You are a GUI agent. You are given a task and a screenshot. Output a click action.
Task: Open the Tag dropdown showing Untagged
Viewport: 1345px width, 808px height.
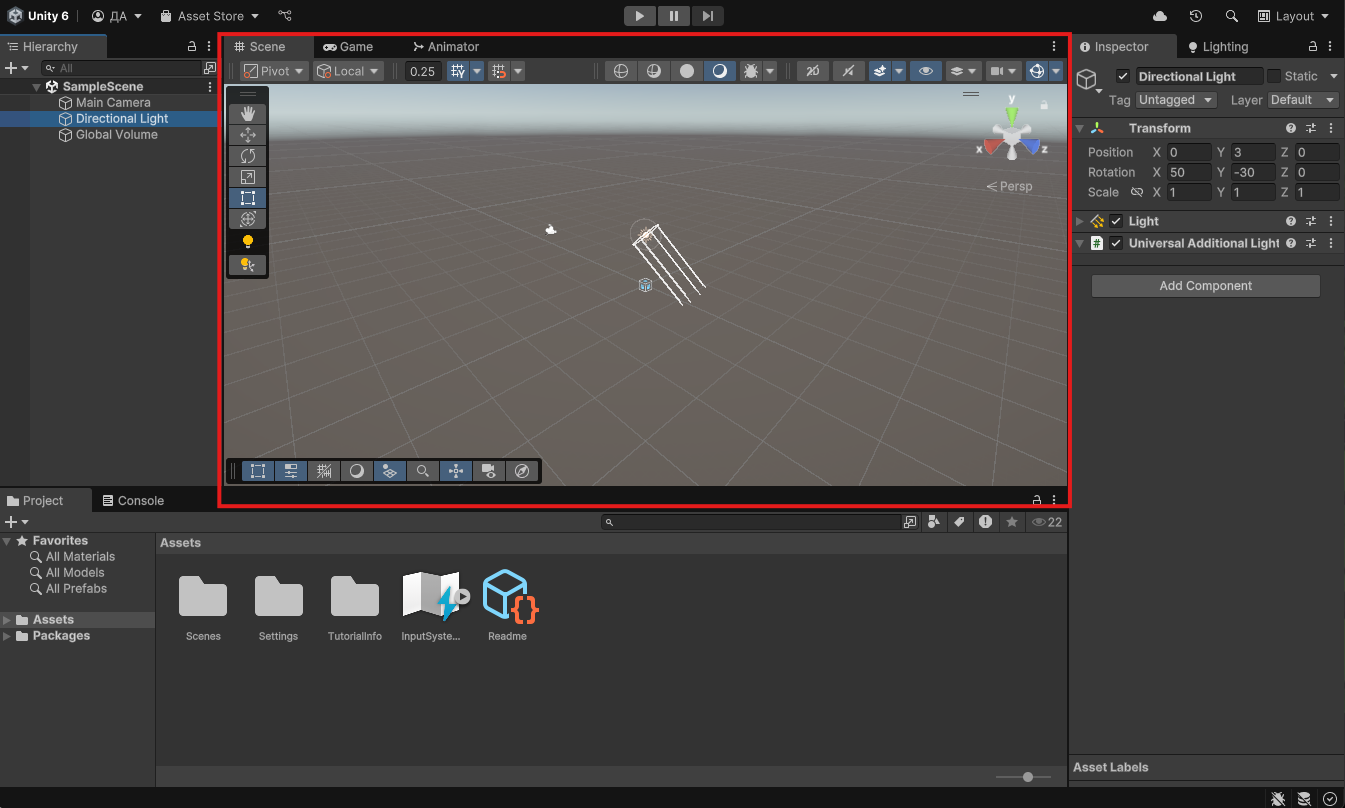(x=1176, y=100)
